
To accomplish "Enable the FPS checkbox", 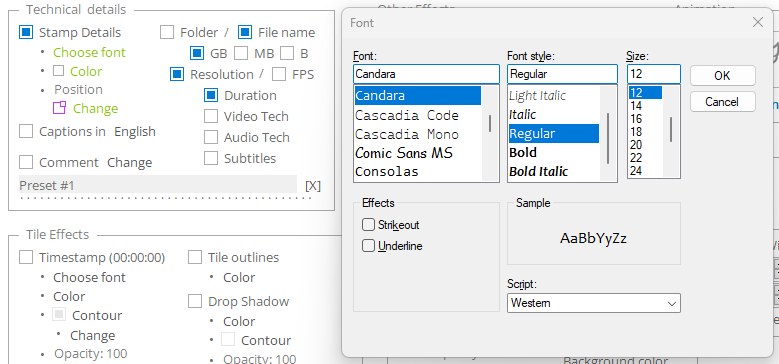I will point(279,74).
